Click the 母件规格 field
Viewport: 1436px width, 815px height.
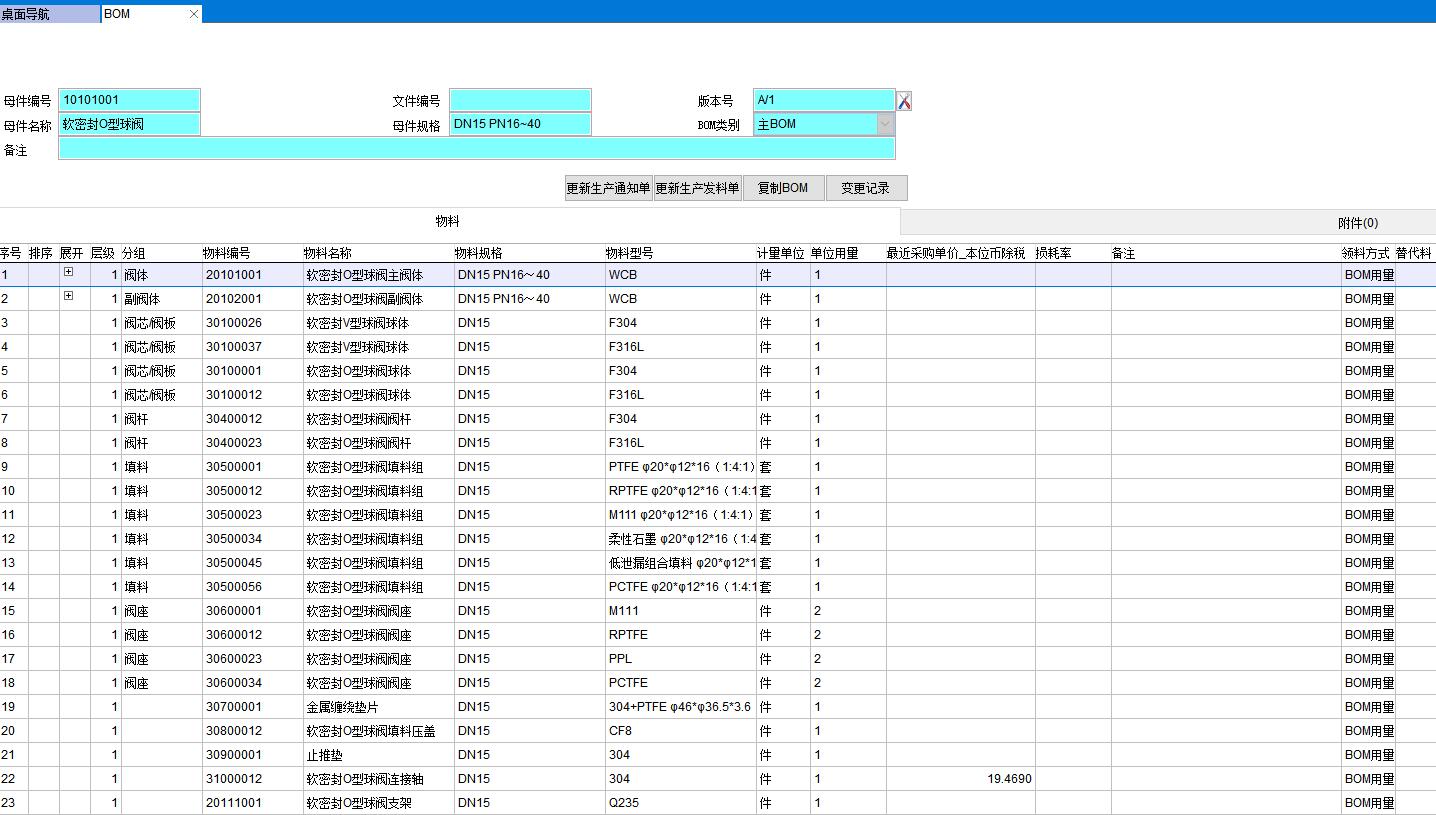(520, 124)
